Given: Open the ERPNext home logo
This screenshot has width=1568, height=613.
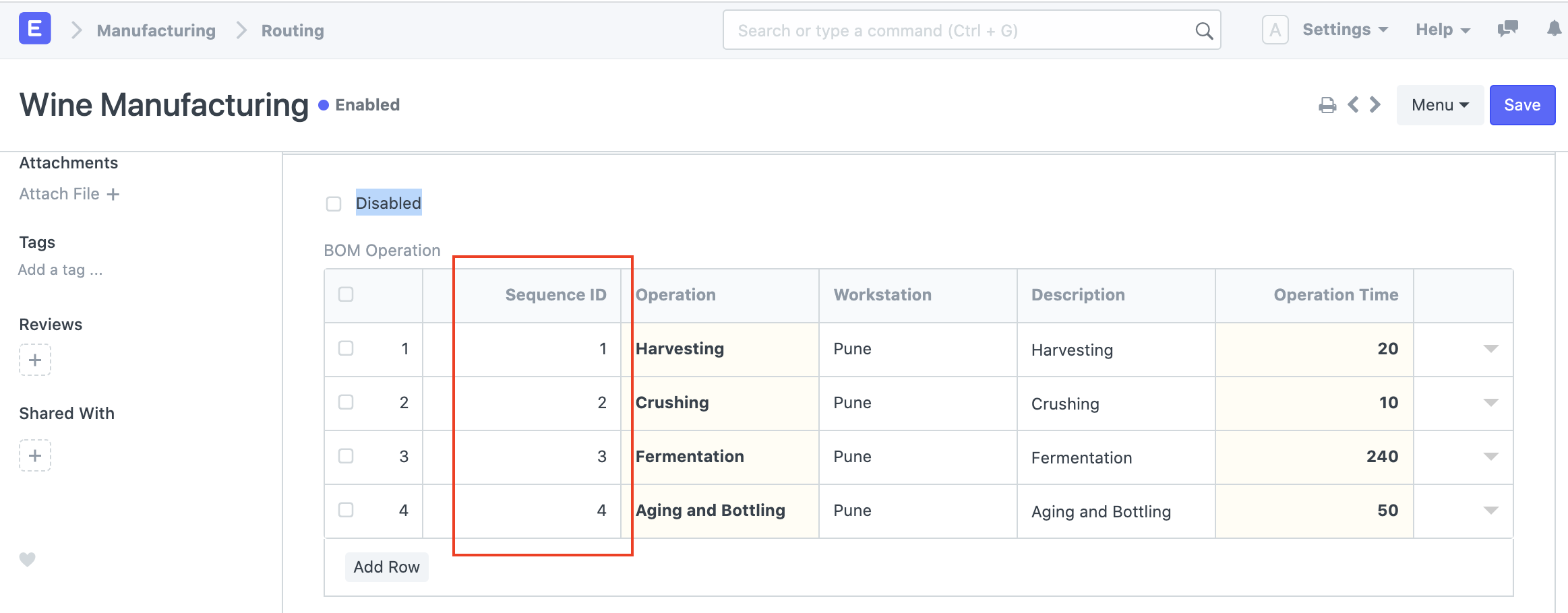Looking at the screenshot, I should (35, 30).
